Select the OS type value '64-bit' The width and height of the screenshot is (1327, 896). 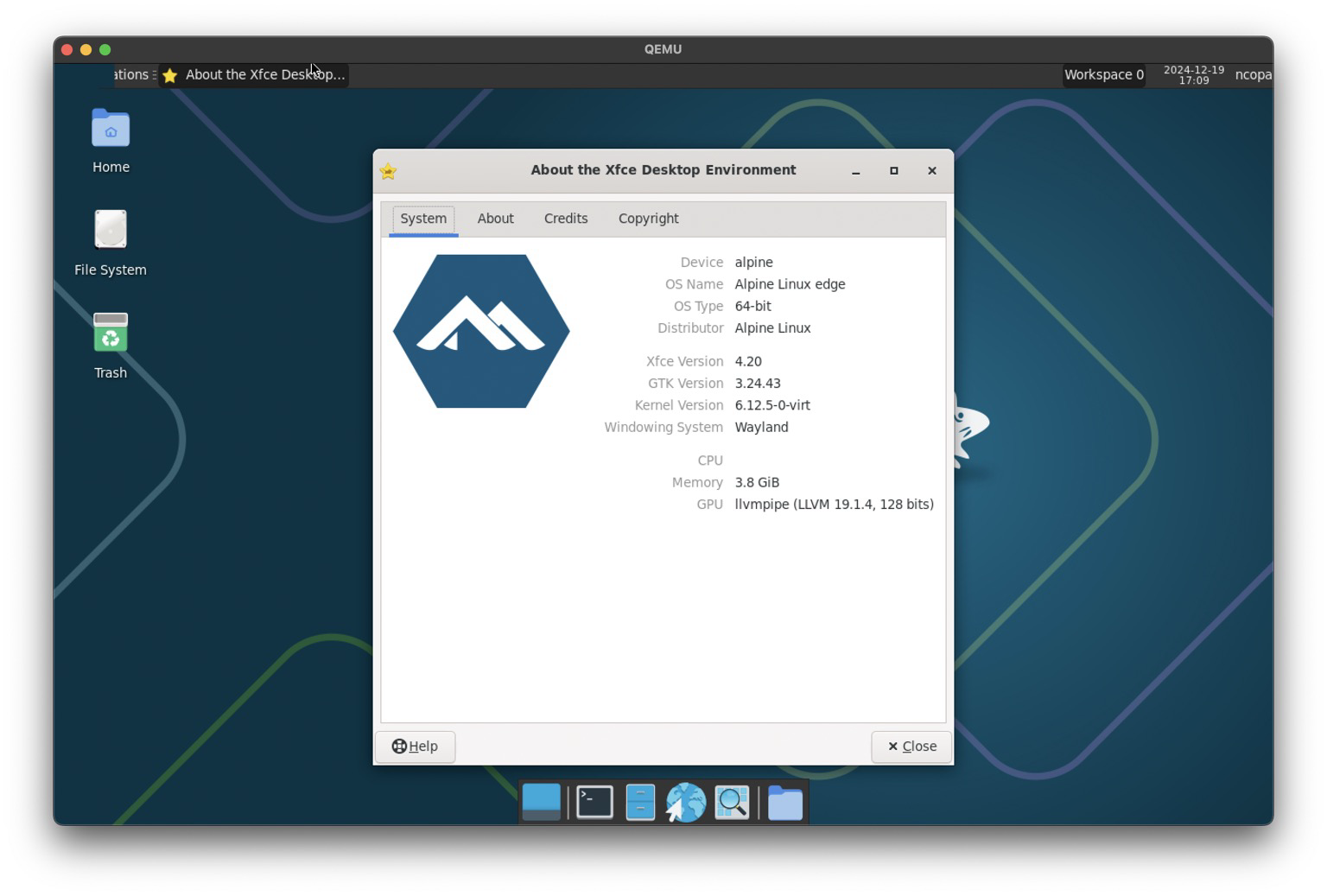coord(753,306)
